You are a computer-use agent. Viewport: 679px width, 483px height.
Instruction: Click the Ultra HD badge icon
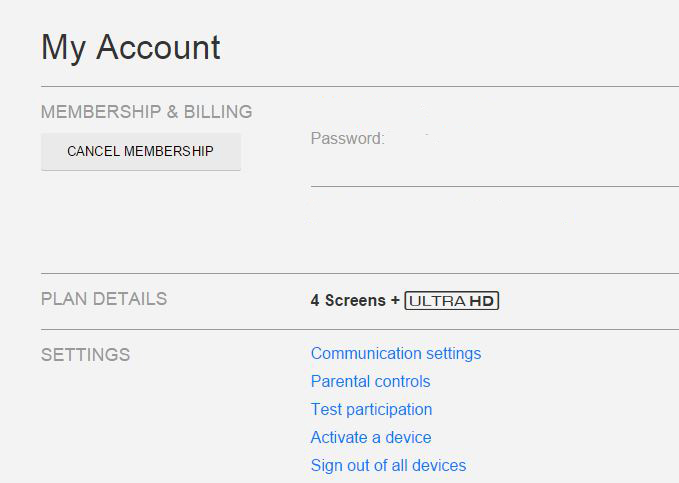tap(451, 301)
